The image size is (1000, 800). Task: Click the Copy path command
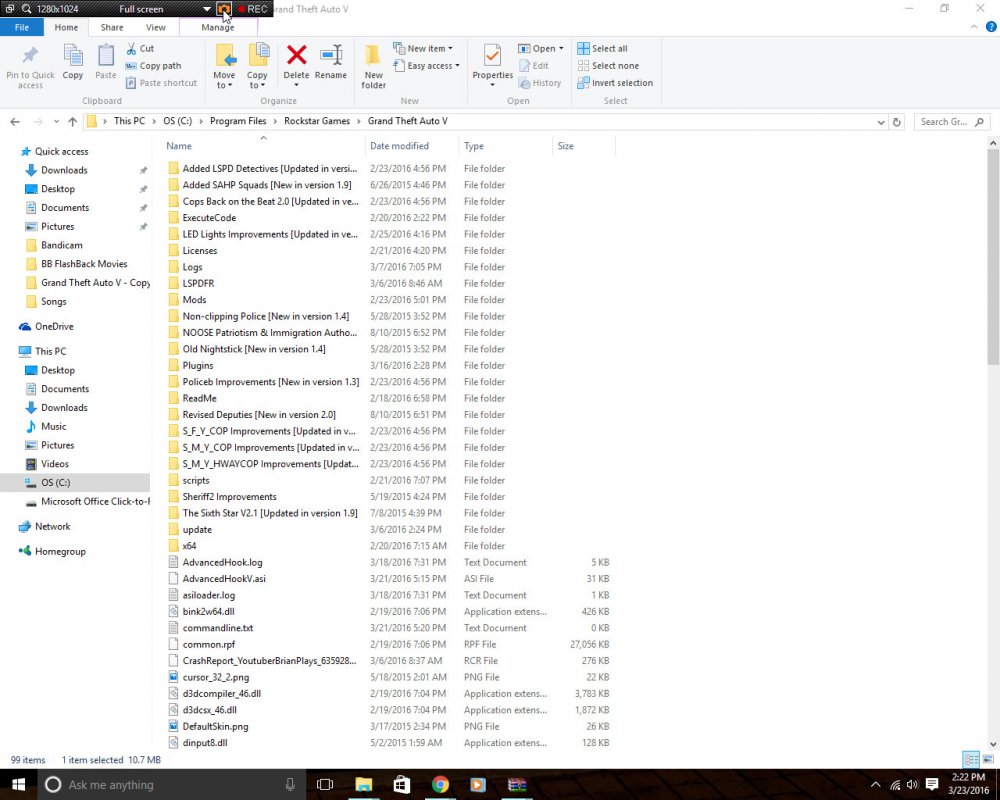point(154,66)
